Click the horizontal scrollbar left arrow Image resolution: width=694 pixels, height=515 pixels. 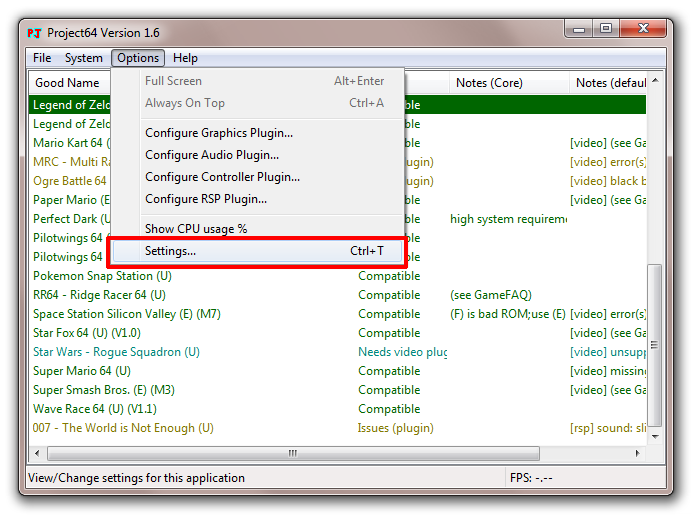(37, 454)
